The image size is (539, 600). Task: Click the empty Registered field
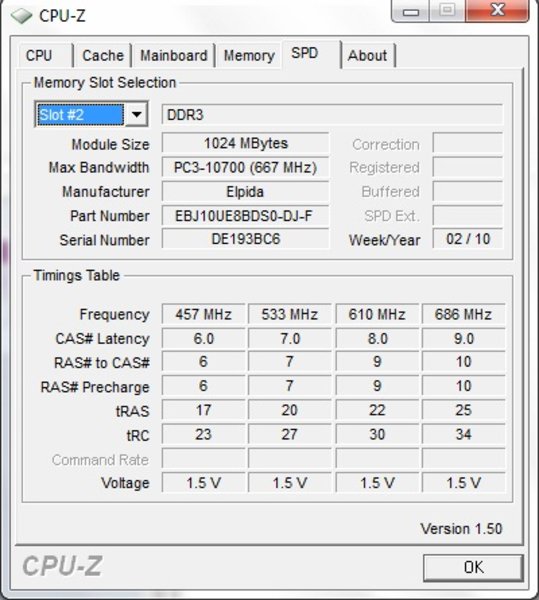point(467,167)
